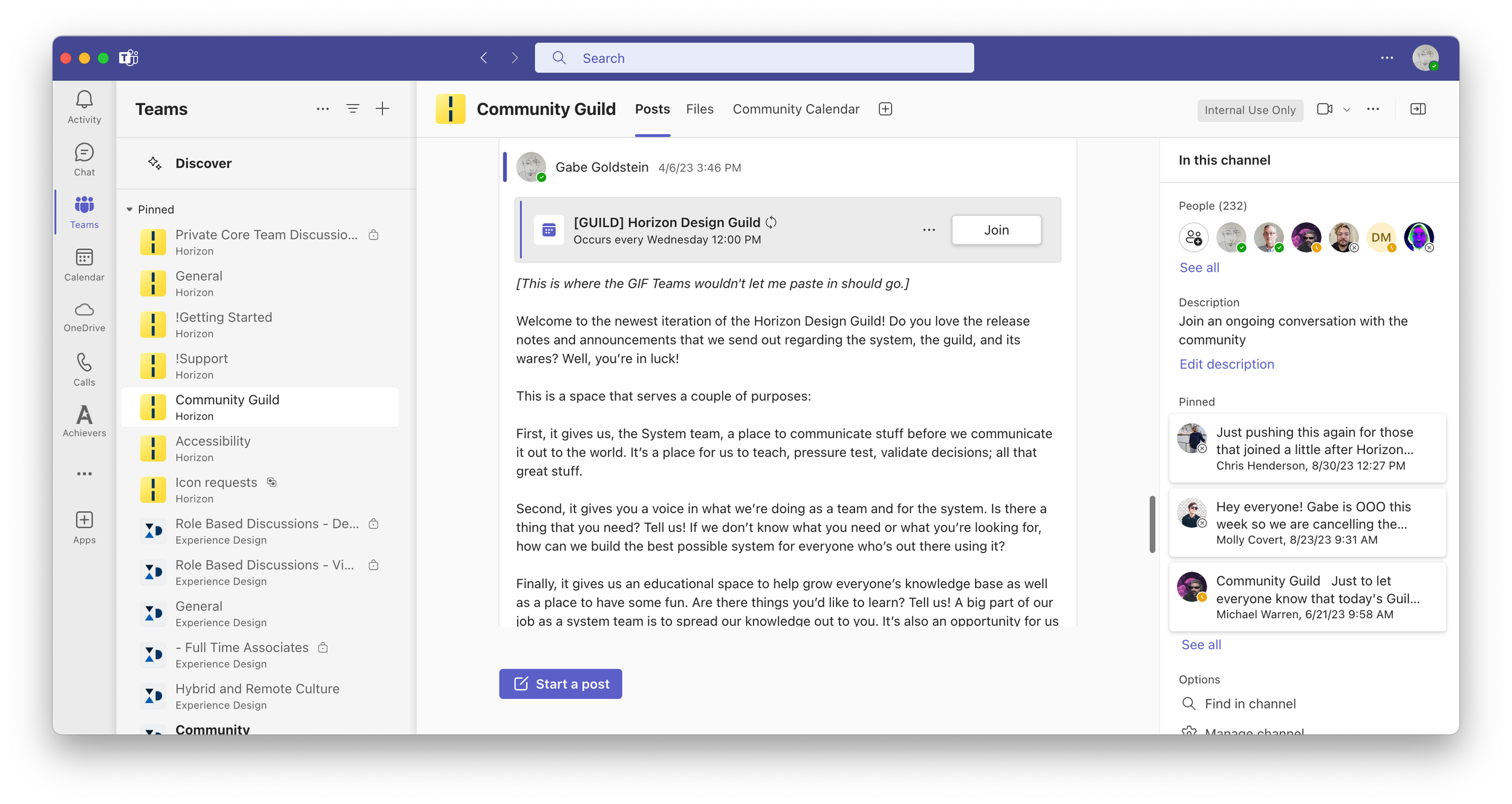
Task: Toggle the channel info side pane
Action: click(1418, 109)
